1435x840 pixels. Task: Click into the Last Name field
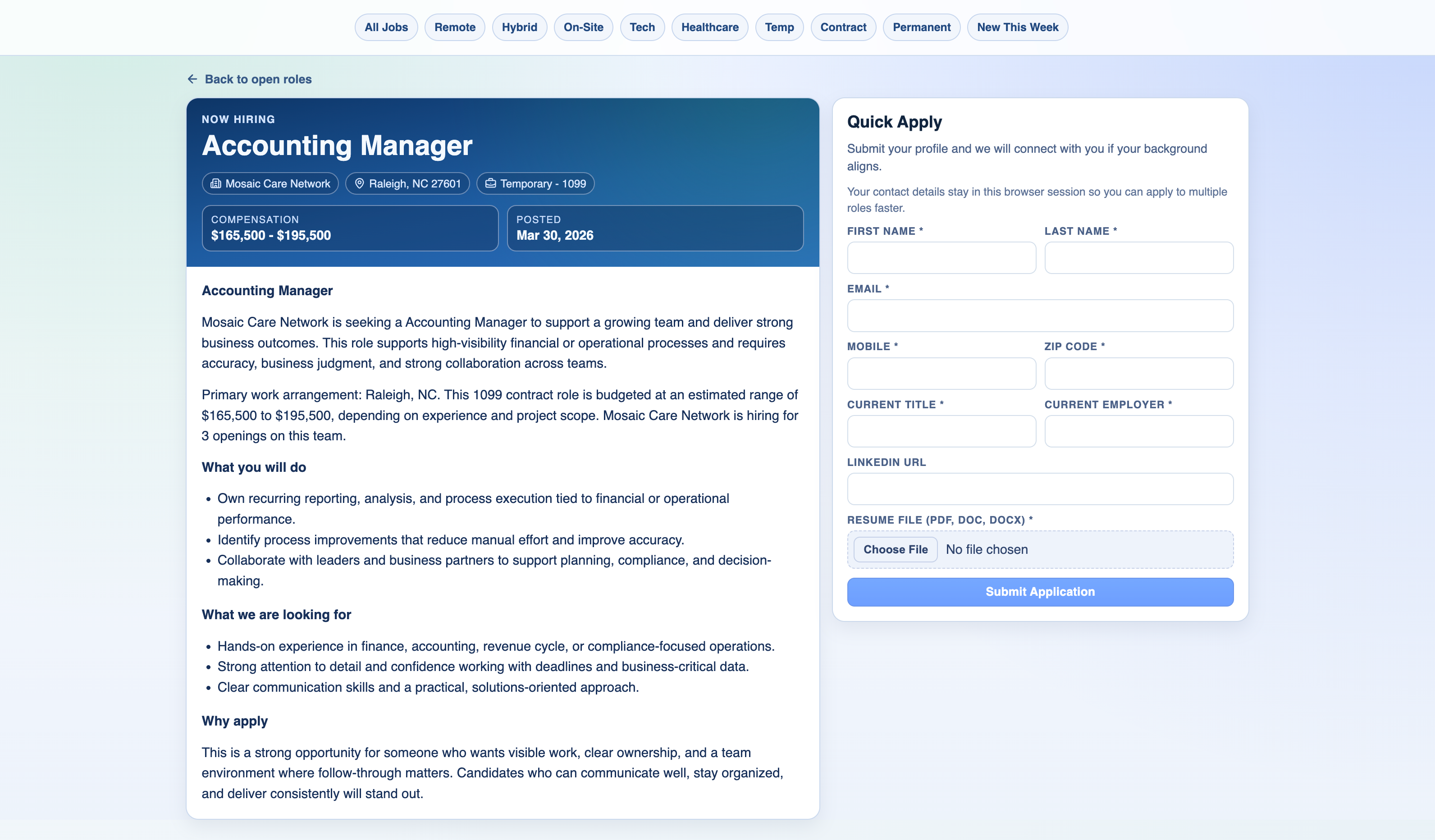pyautogui.click(x=1138, y=258)
